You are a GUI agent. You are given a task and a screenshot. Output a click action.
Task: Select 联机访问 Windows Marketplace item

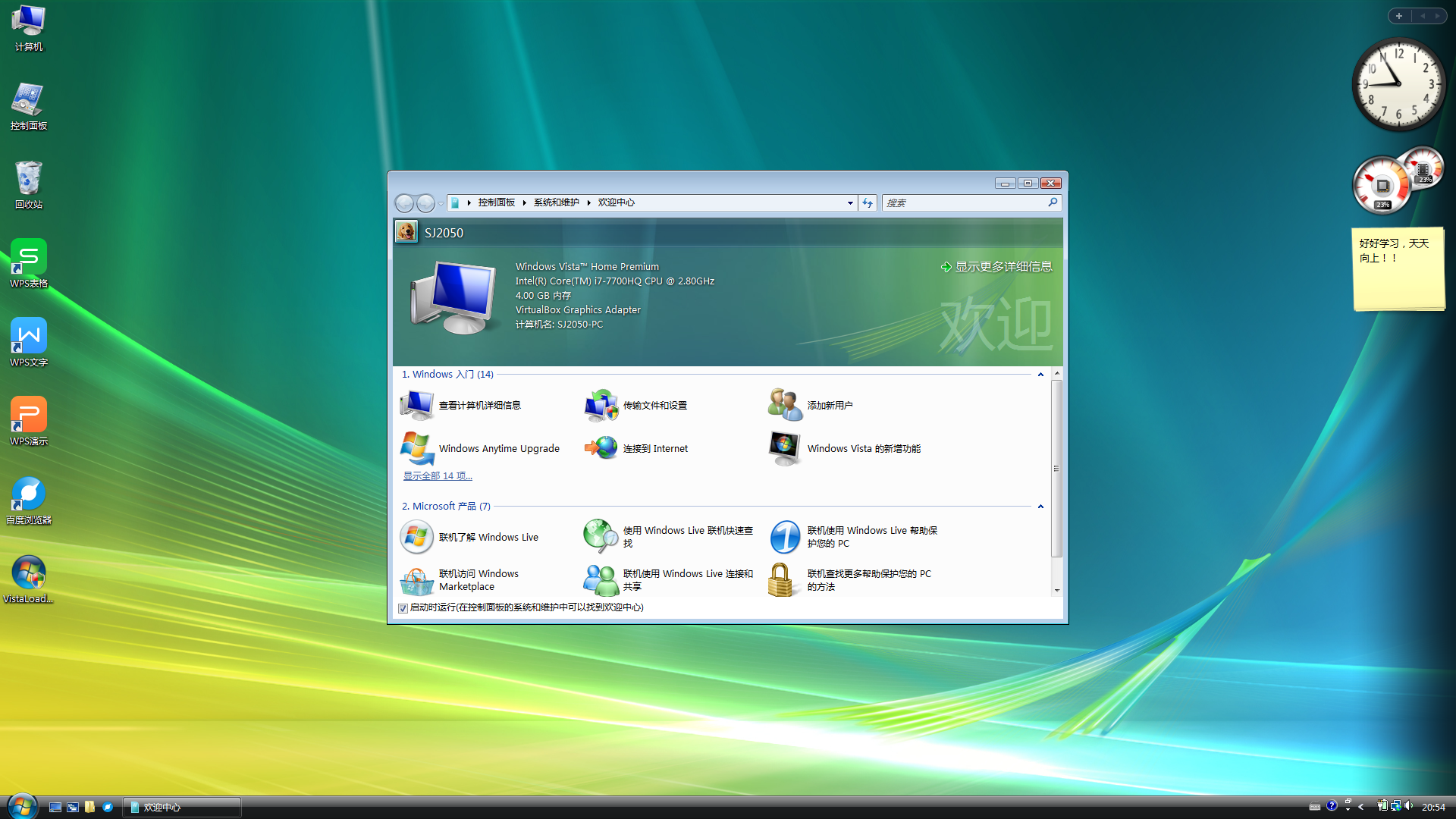click(460, 580)
